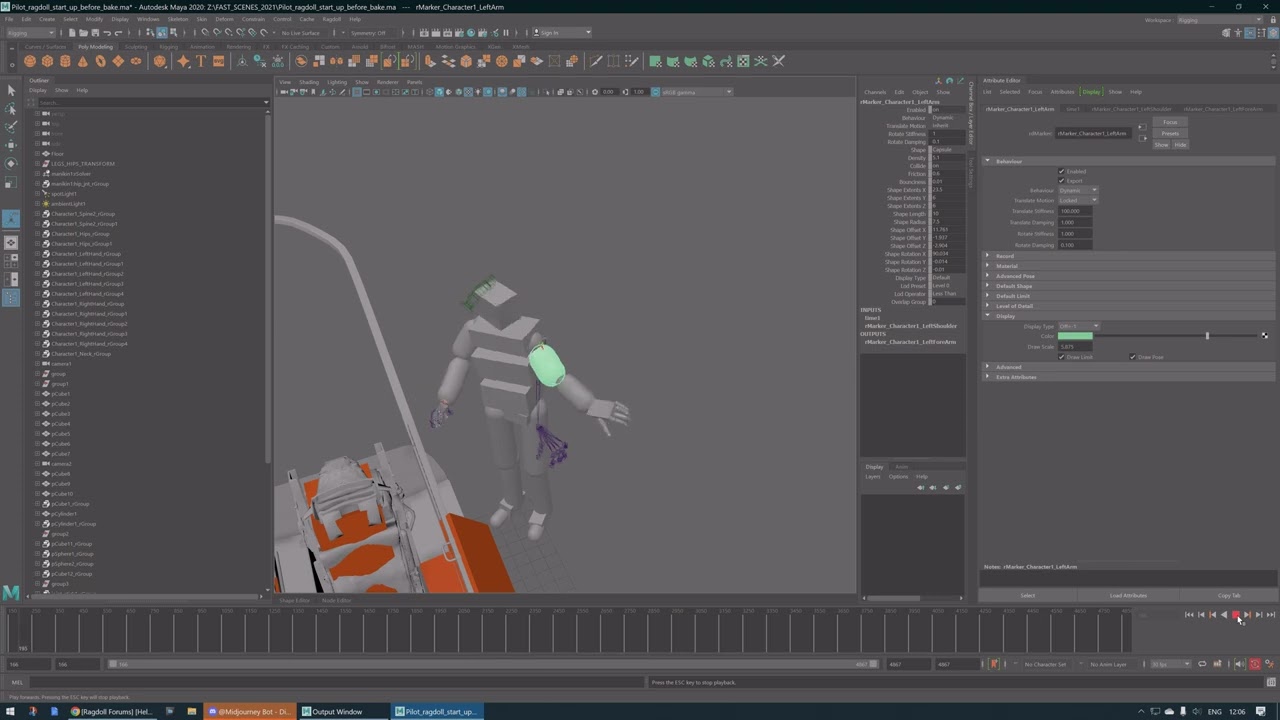Toggle the Enabled checkbox under Behaviour
Image resolution: width=1280 pixels, height=720 pixels.
coord(1062,171)
